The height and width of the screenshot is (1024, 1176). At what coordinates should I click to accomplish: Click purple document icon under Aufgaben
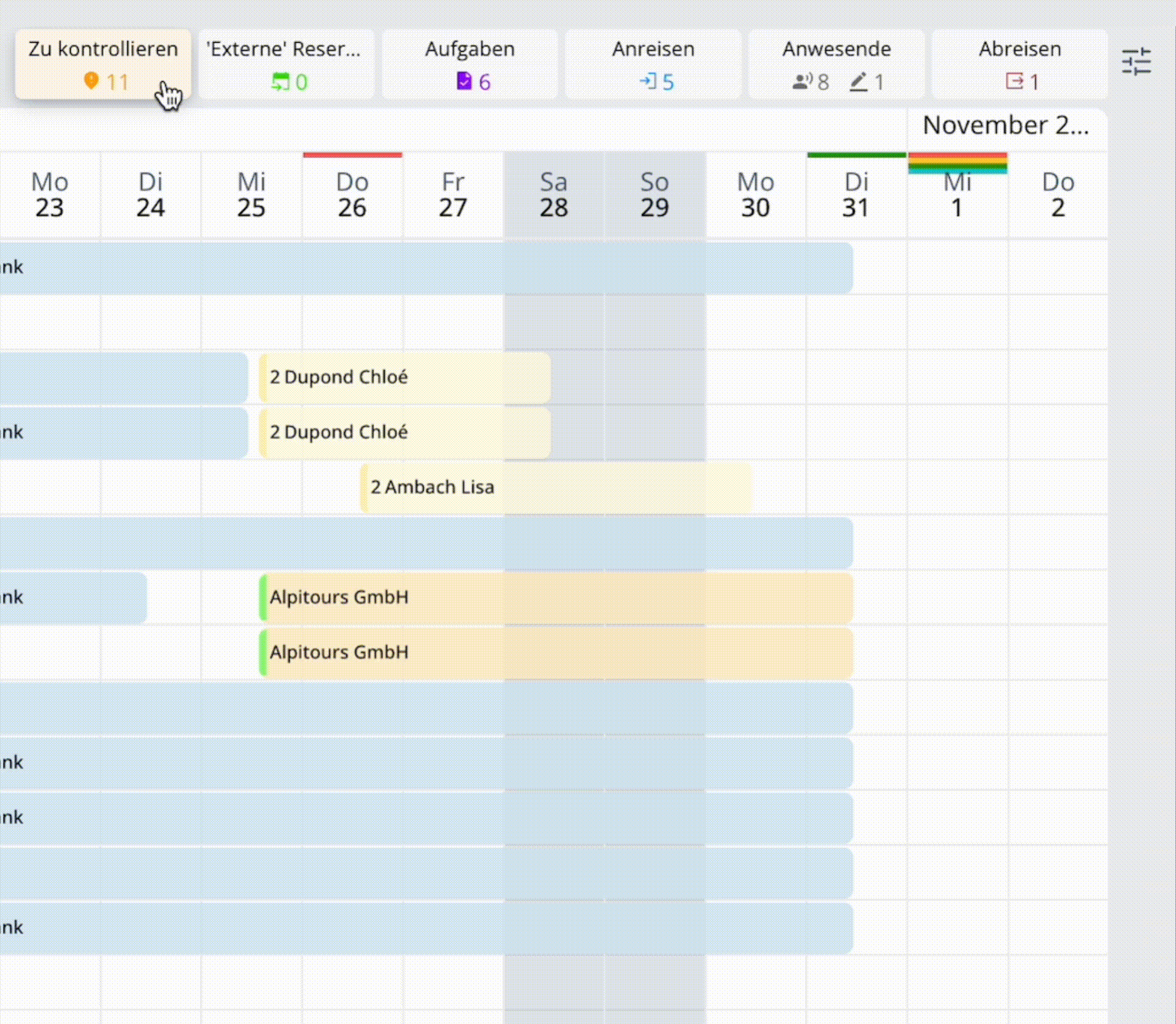pos(464,81)
